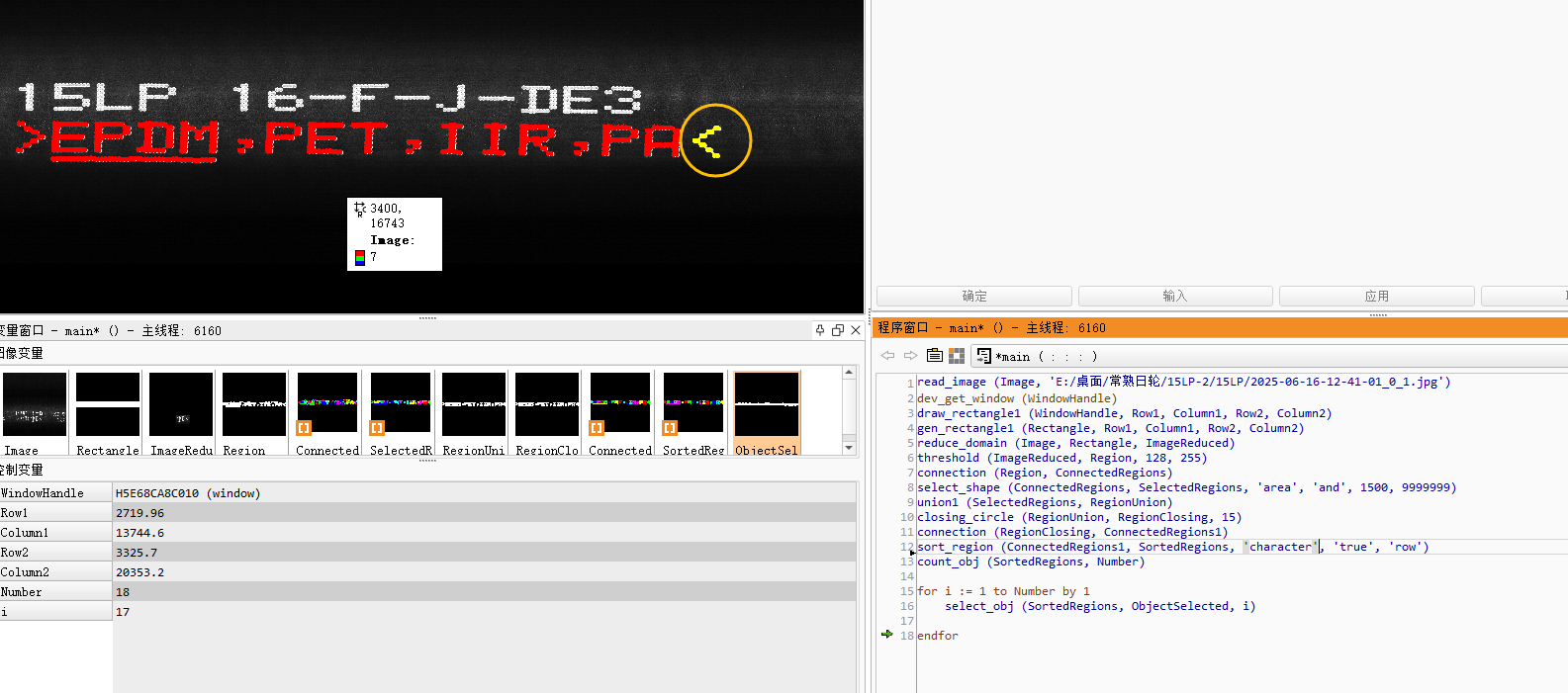Image resolution: width=1568 pixels, height=693 pixels.
Task: Click the closing_circle code line
Action: click(1079, 517)
